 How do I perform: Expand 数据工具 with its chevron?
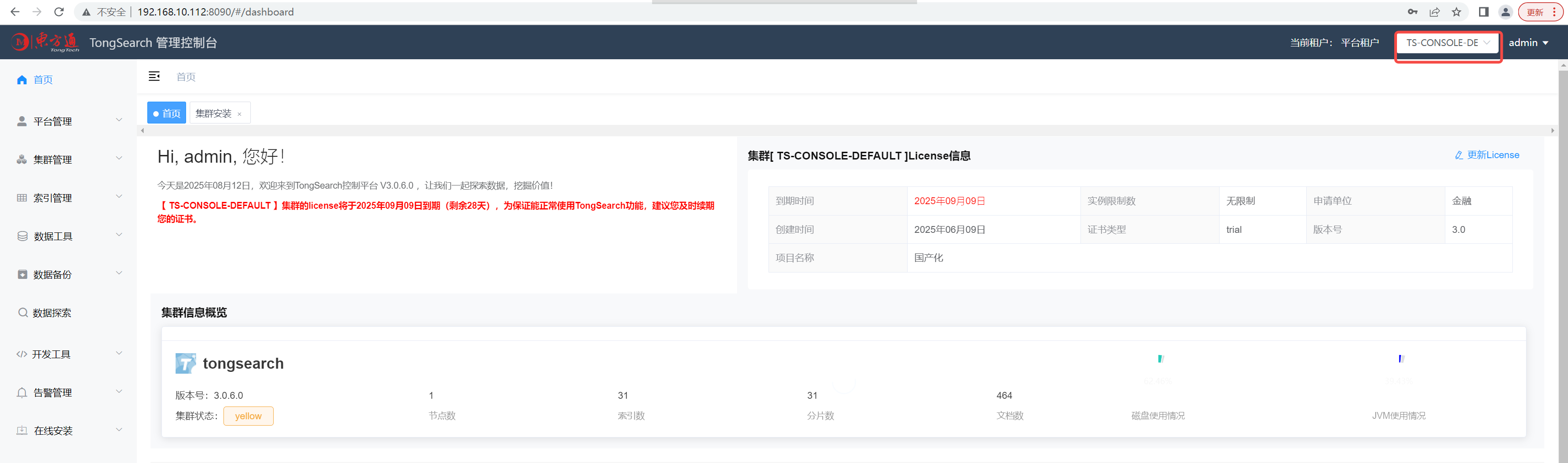point(119,235)
